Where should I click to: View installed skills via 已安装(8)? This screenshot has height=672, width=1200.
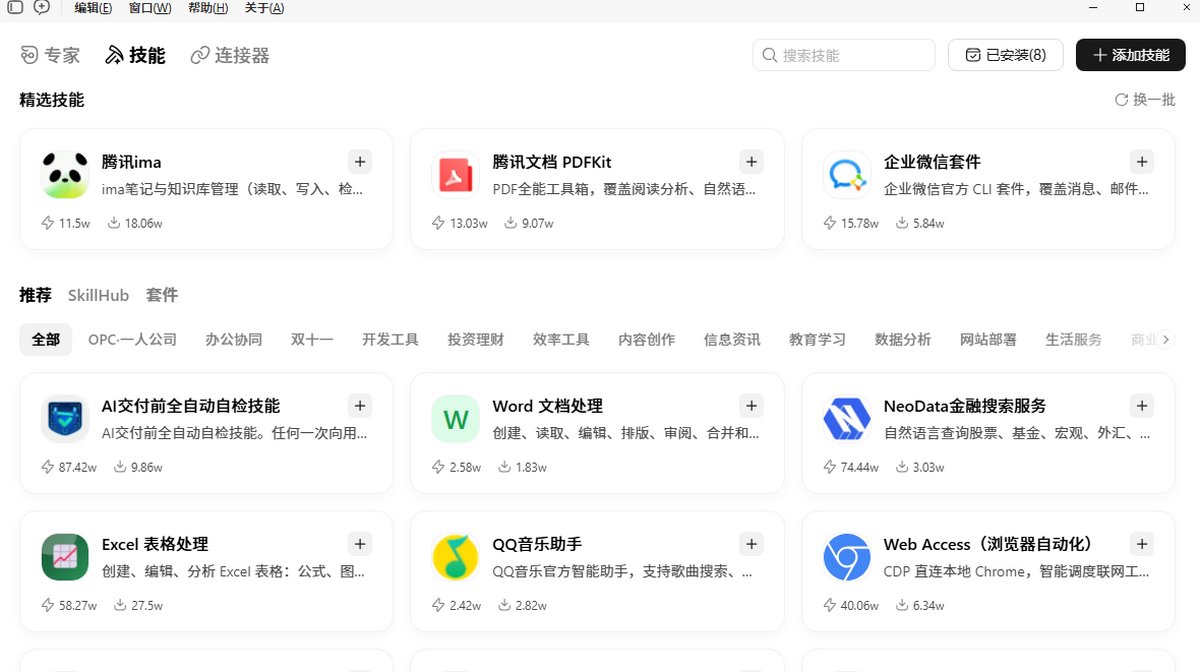pos(1005,55)
